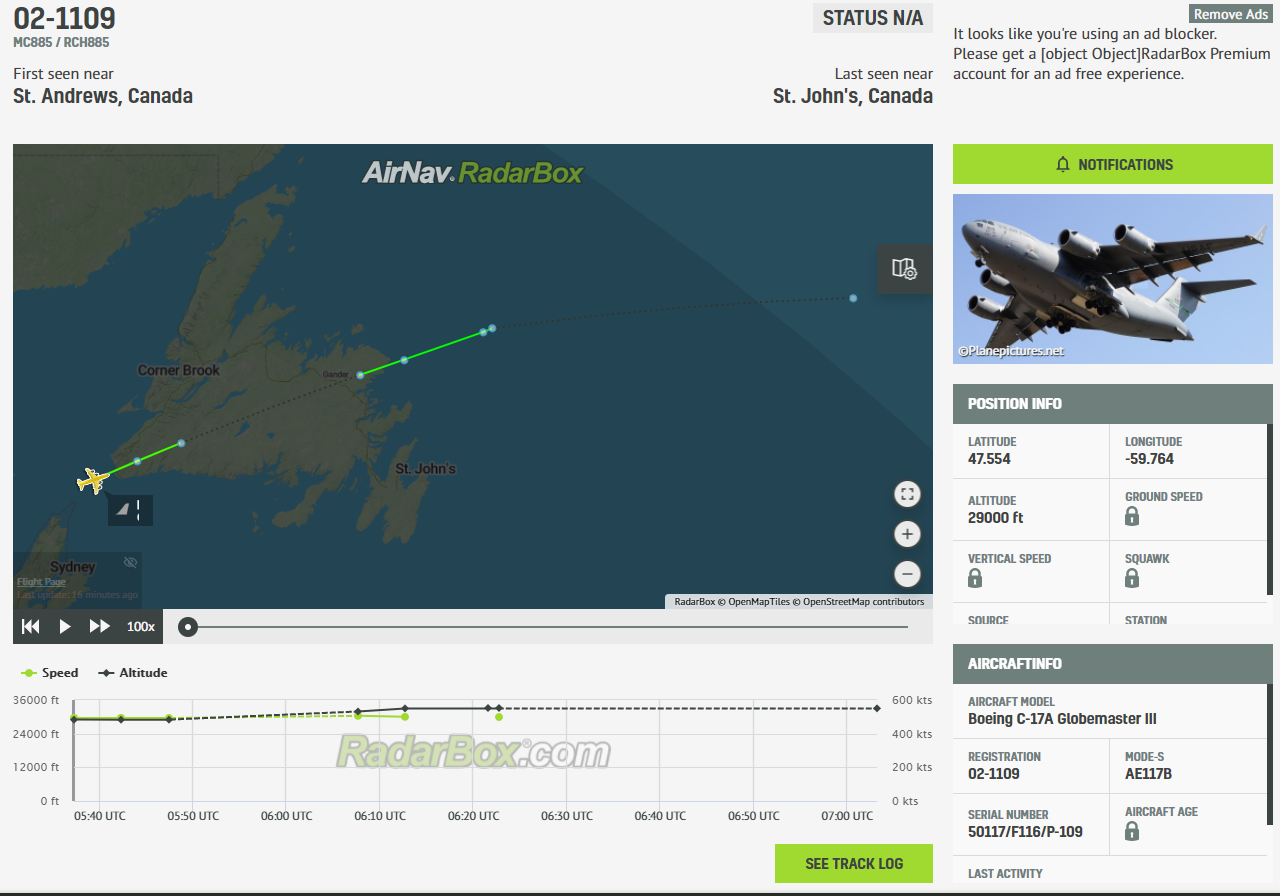Select Boeing C-17A Globemaster III text

(x=1062, y=719)
